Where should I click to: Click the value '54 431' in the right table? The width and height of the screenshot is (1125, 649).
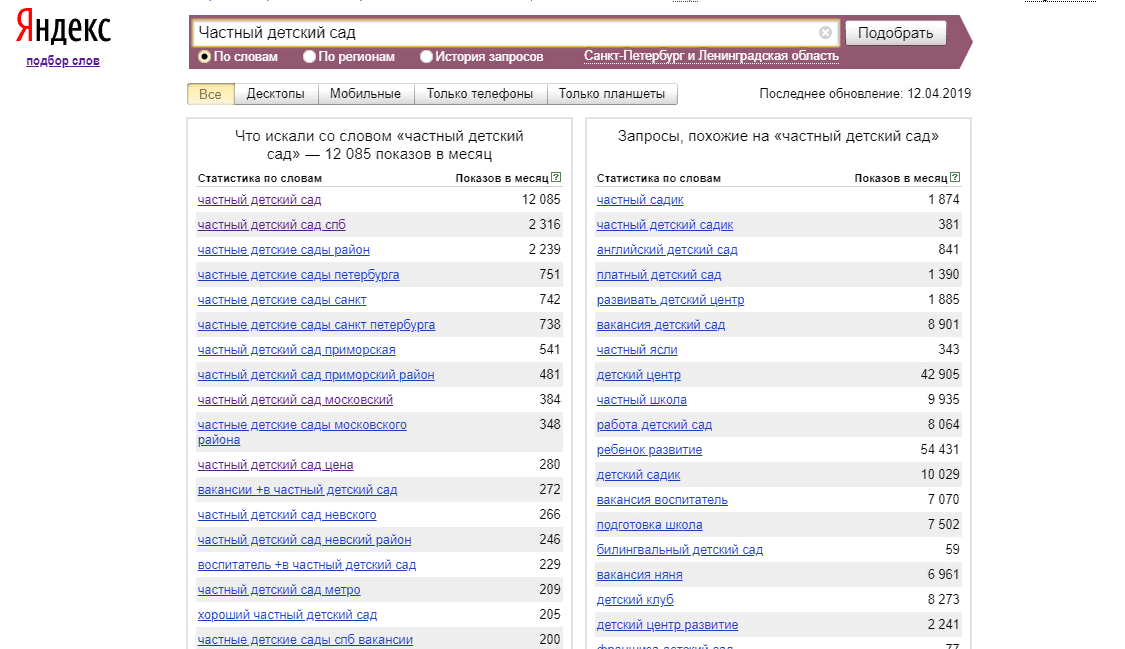940,450
